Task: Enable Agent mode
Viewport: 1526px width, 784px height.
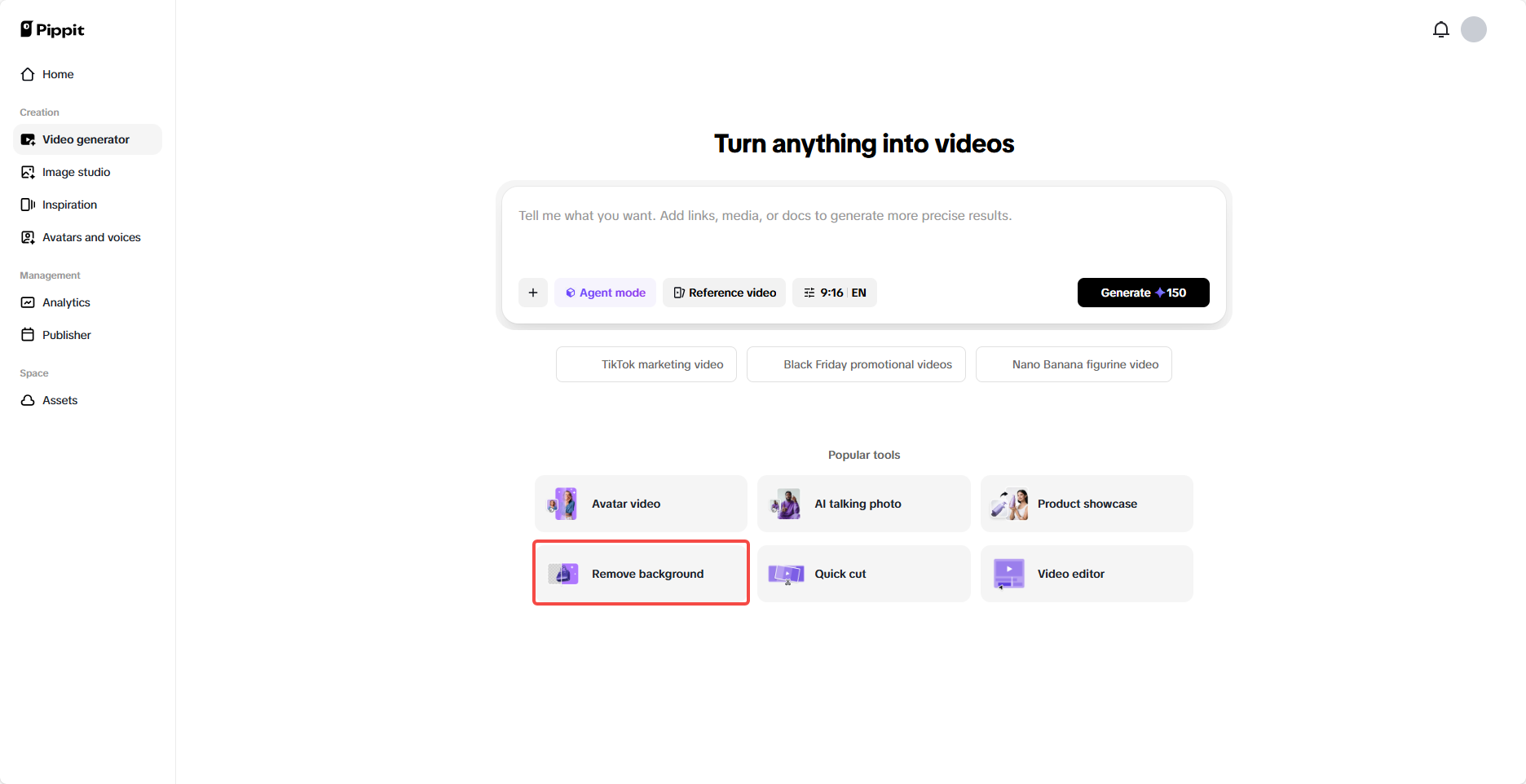Action: (x=605, y=292)
